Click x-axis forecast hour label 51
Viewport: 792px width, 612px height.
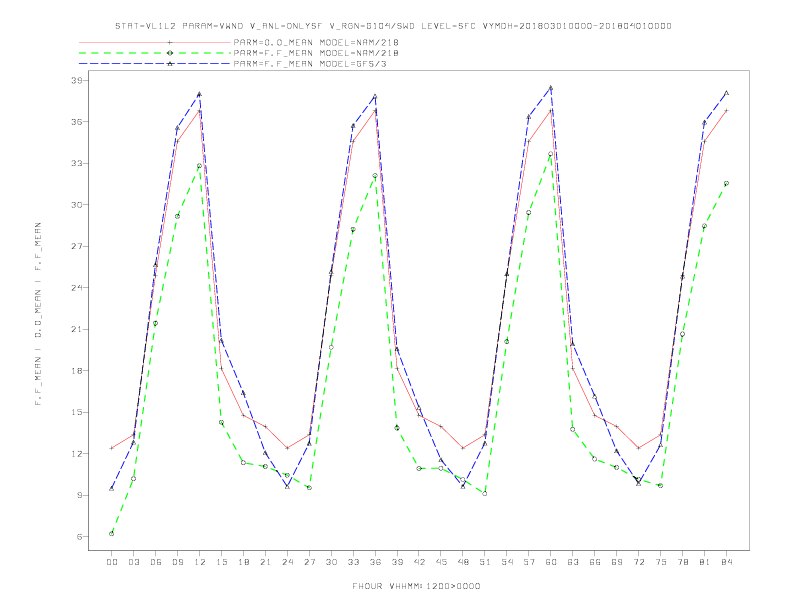485,562
